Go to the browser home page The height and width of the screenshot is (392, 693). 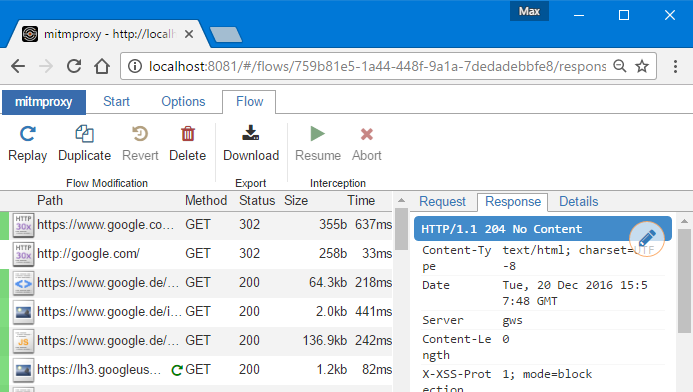tap(102, 66)
